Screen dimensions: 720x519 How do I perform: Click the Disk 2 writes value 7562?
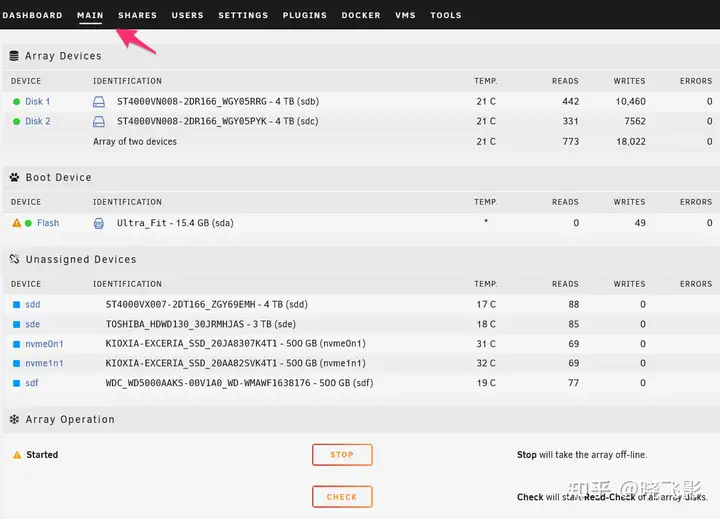(x=635, y=121)
